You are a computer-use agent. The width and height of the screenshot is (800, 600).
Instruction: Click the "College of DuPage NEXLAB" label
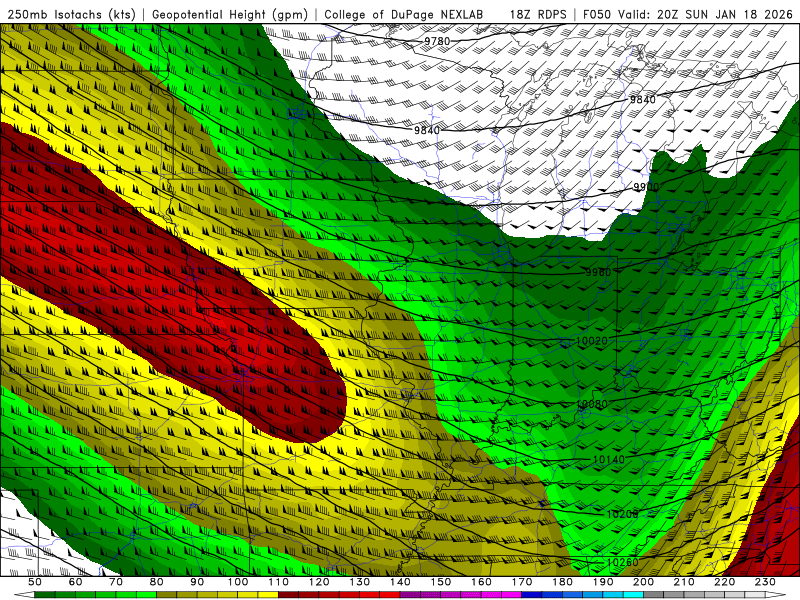coord(404,15)
